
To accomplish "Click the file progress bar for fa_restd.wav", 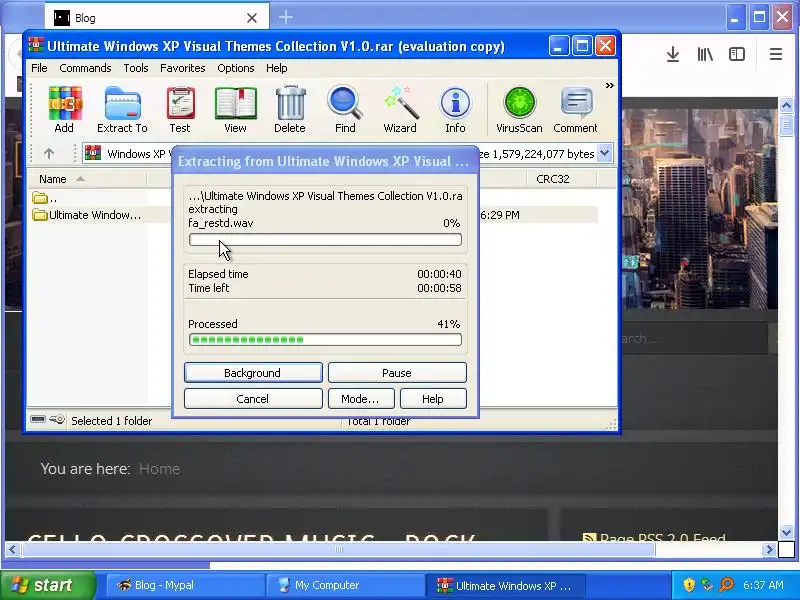I will [x=325, y=239].
